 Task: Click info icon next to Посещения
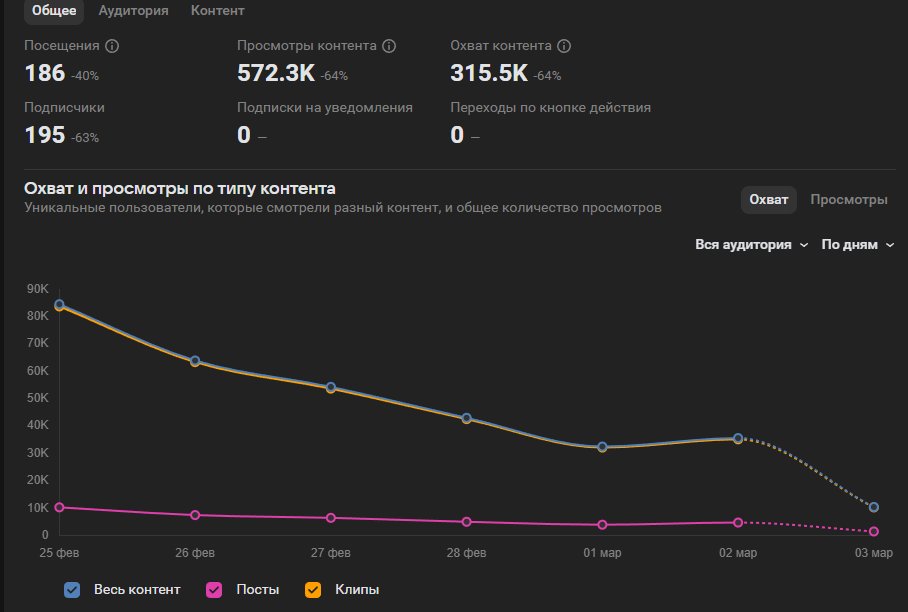tap(112, 46)
